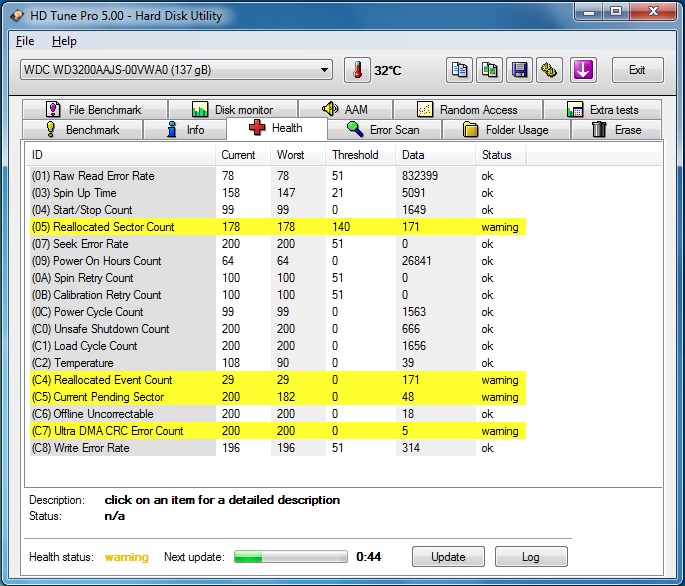This screenshot has height=586, width=685.
Task: Switch to the File Benchmark tab
Action: pos(95,109)
